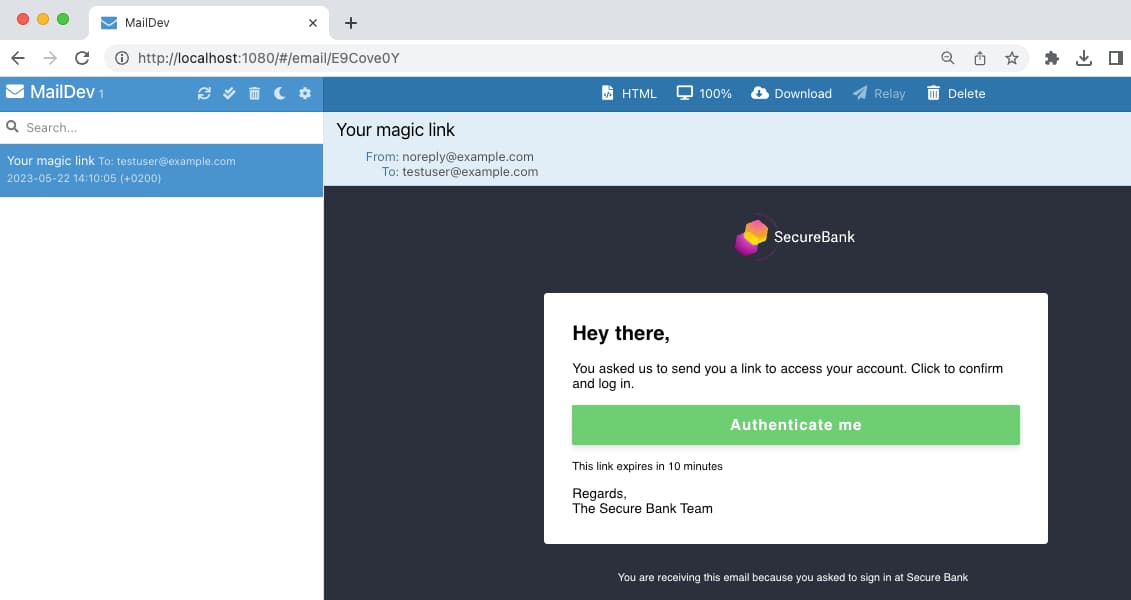Click the trash icon to clear all emails
1131x600 pixels.
[x=254, y=92]
